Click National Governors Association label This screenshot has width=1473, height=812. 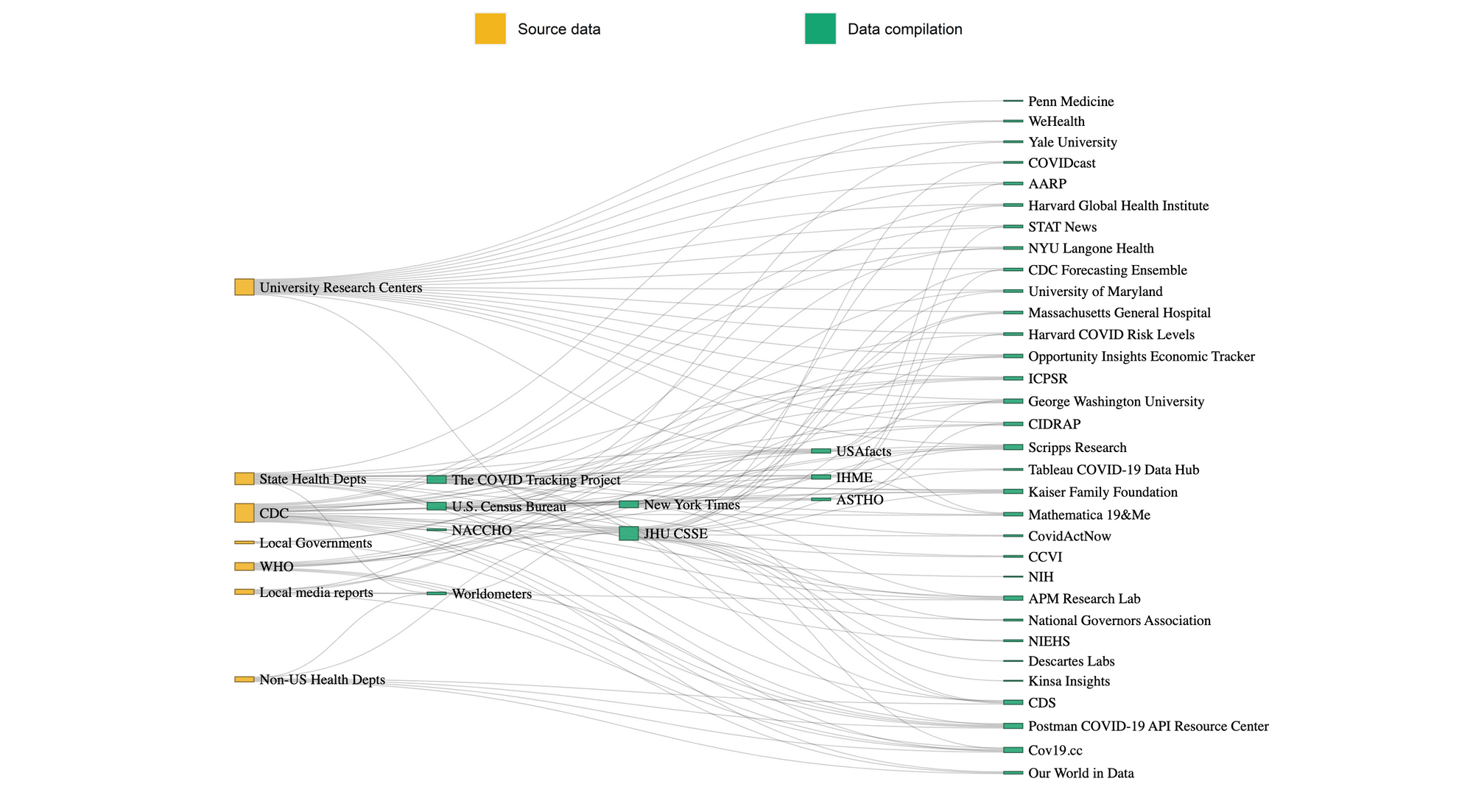(x=1119, y=620)
